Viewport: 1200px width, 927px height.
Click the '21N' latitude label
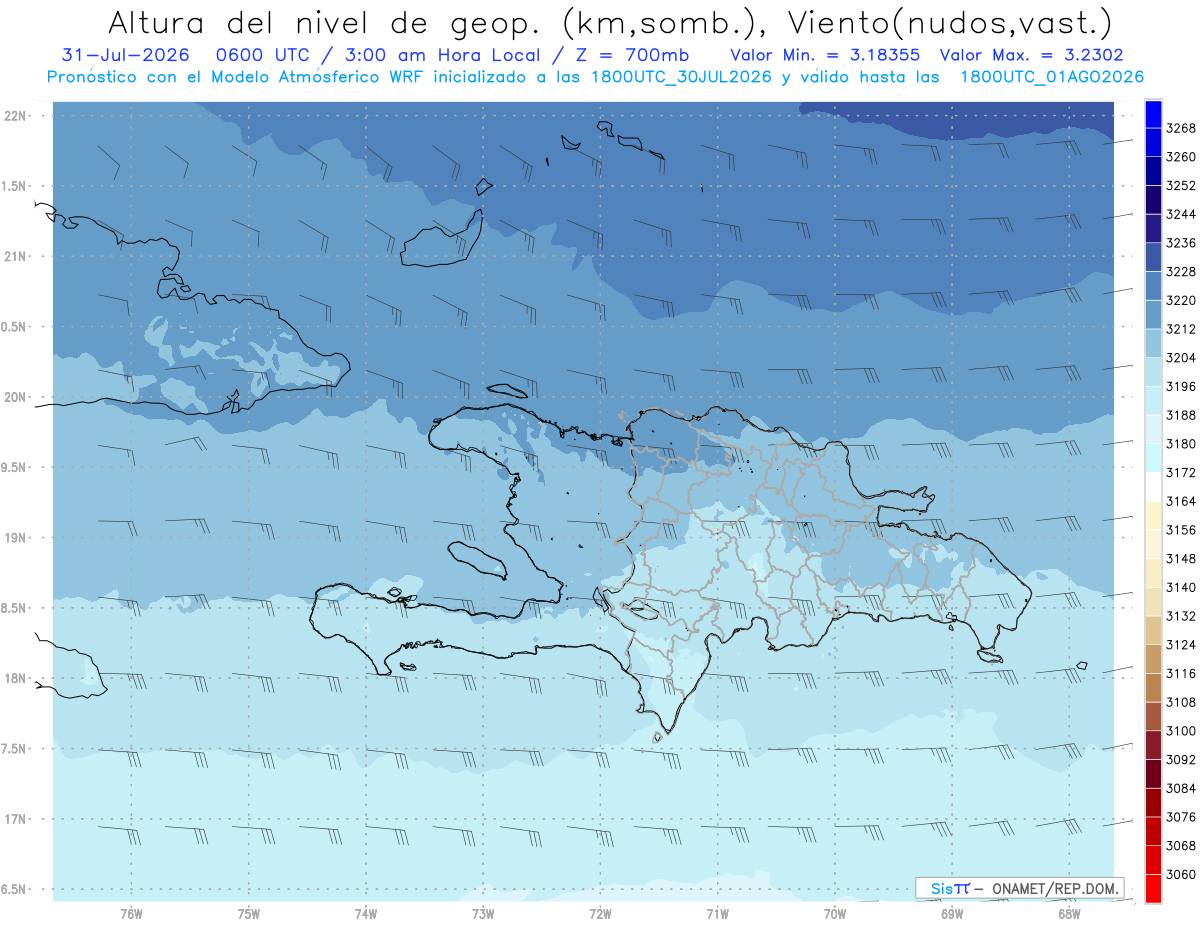point(16,257)
